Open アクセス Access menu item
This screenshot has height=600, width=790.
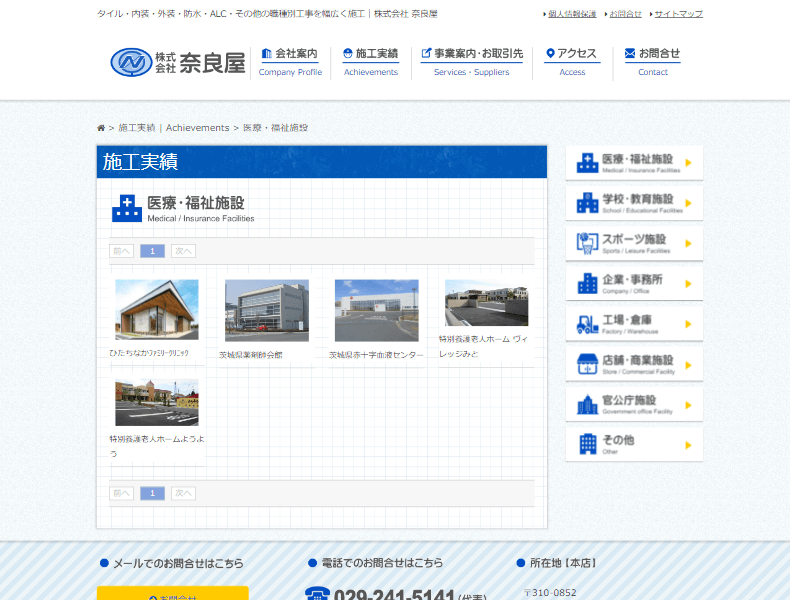click(572, 62)
